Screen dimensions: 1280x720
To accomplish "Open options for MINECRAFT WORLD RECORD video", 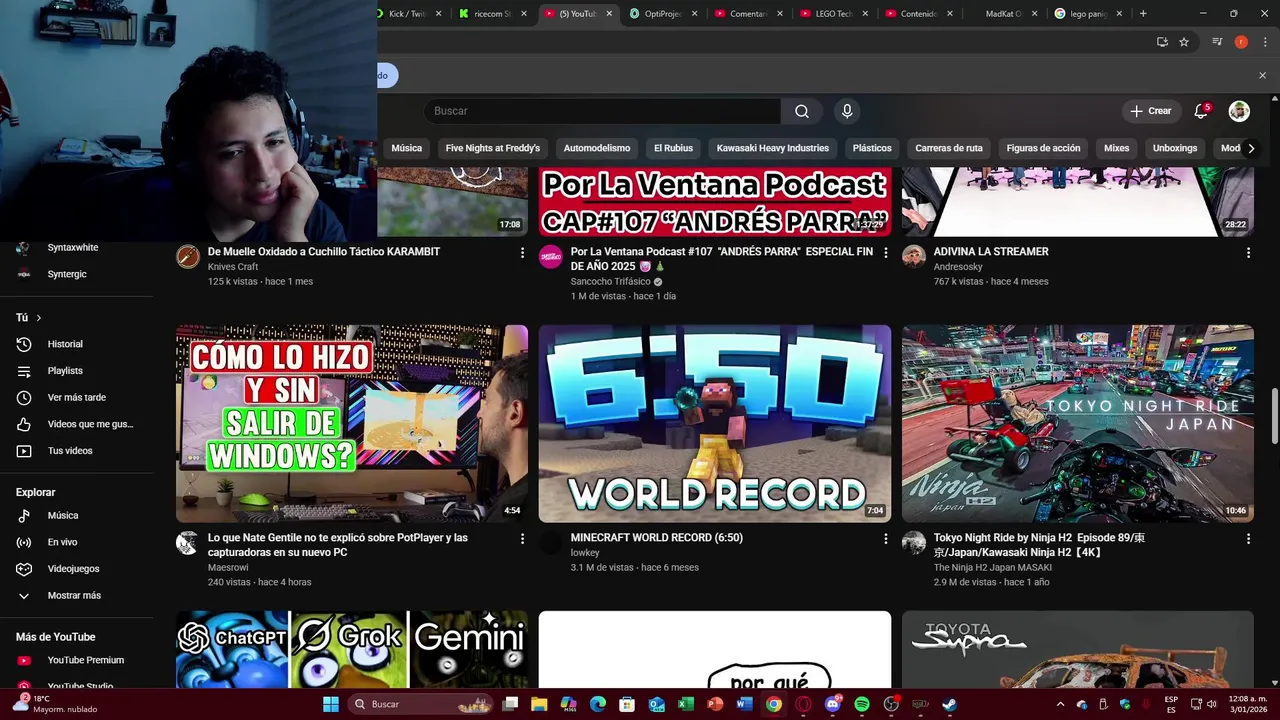I will 885,539.
